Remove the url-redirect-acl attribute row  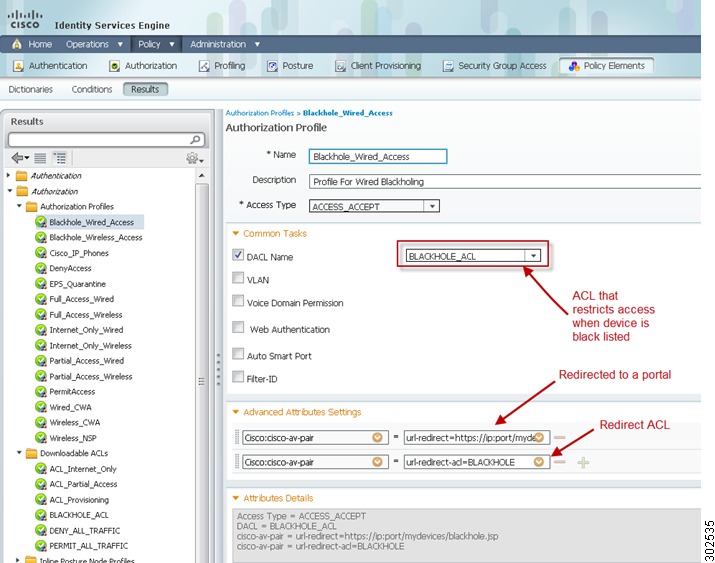coord(560,462)
